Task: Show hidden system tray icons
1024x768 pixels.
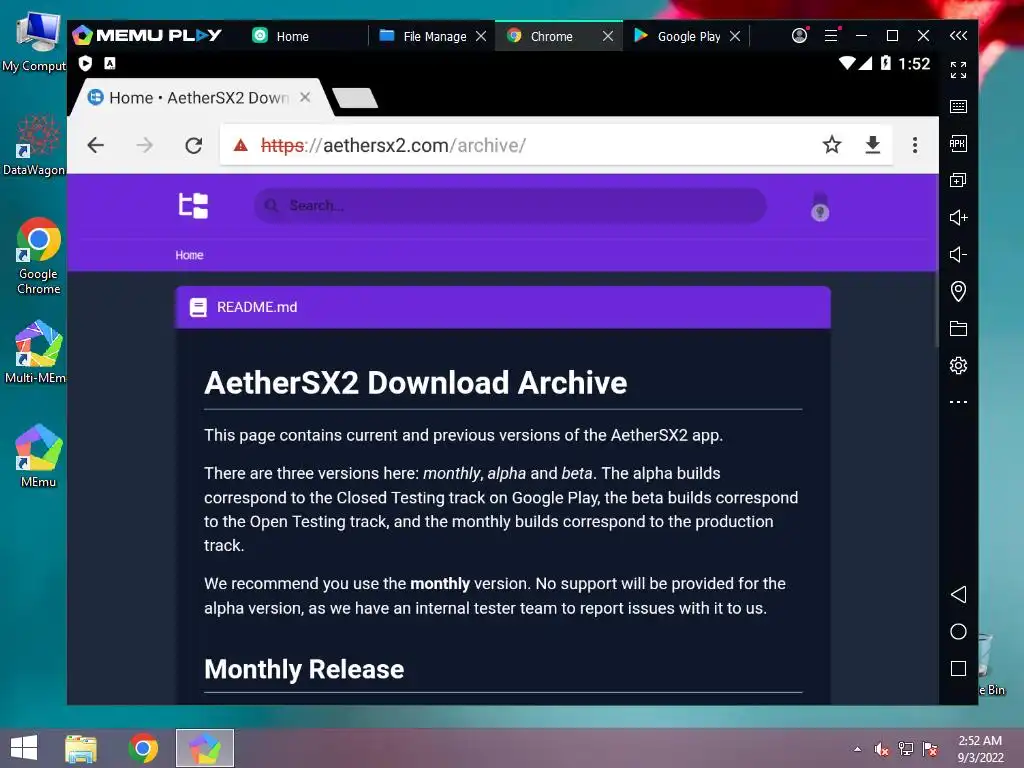Action: pyautogui.click(x=857, y=749)
